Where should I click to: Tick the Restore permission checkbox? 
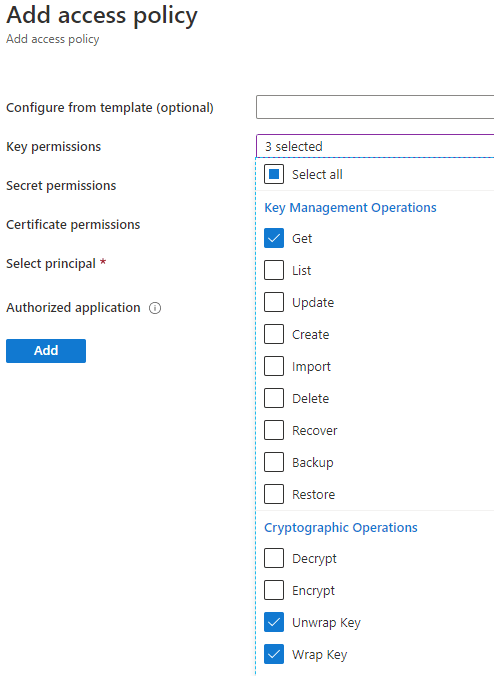tap(274, 494)
